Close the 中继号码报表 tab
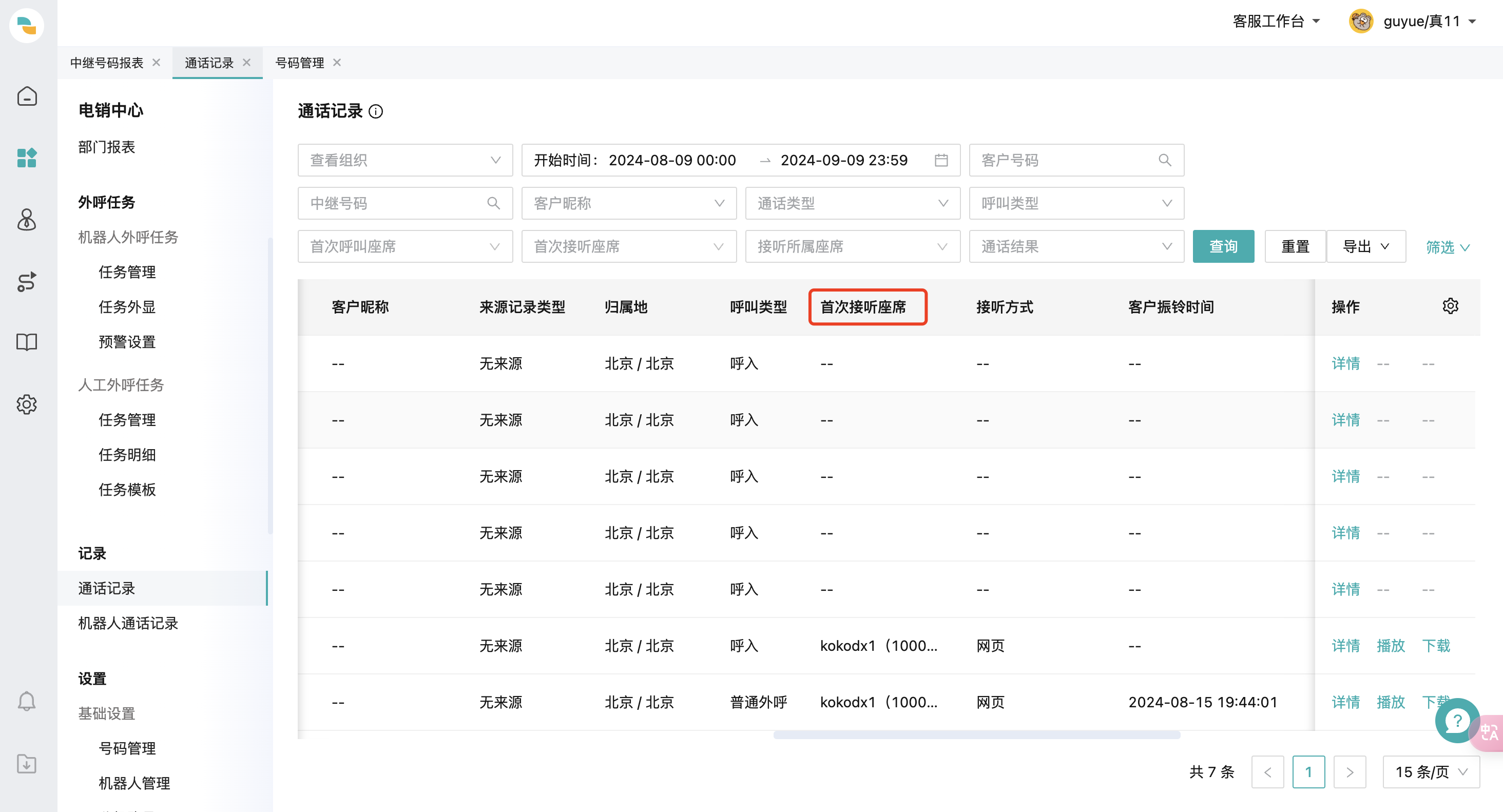1503x812 pixels. pyautogui.click(x=157, y=63)
